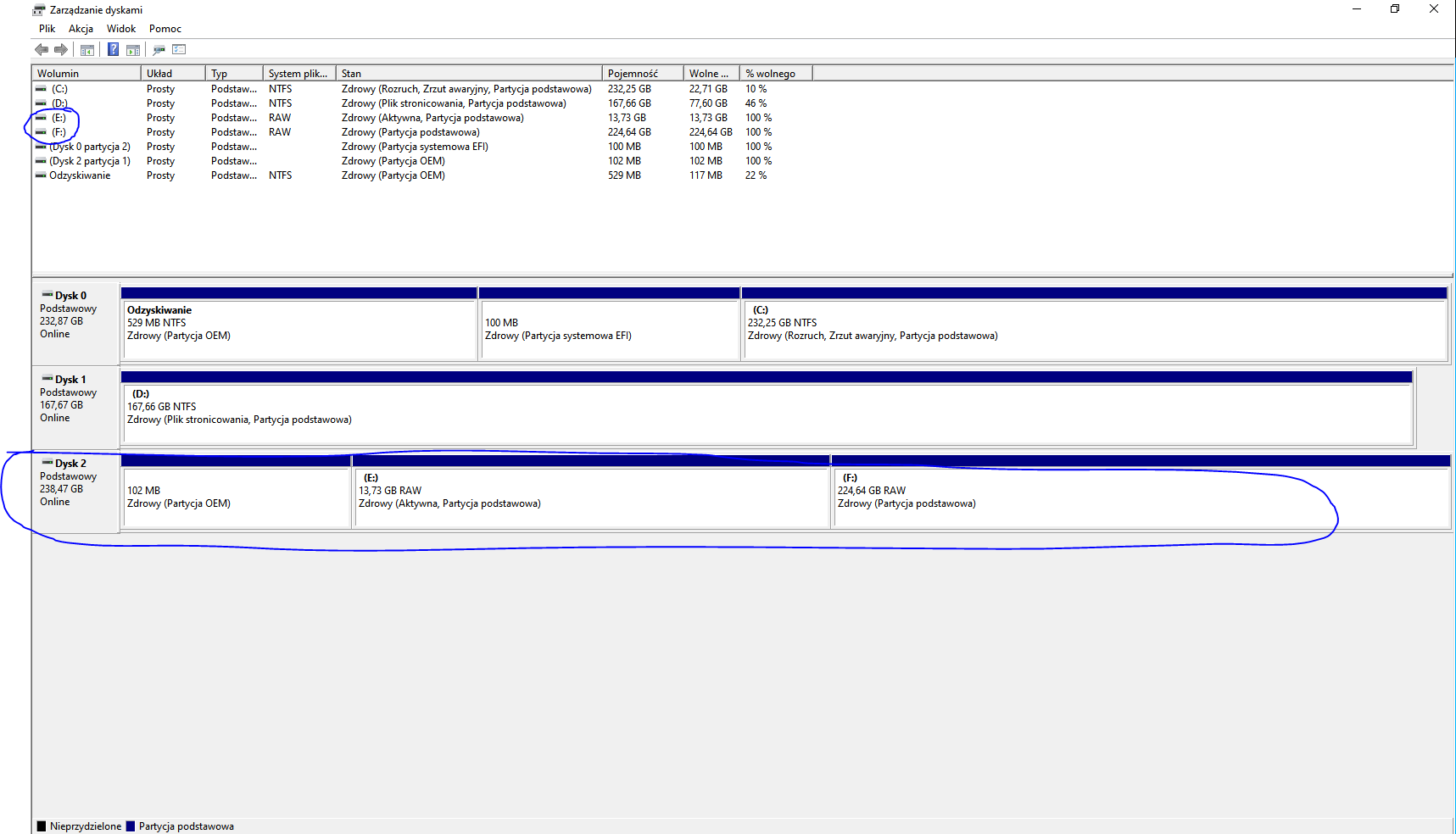Click the 77,60 GB free space cell
The height and width of the screenshot is (834, 1456).
click(x=708, y=103)
